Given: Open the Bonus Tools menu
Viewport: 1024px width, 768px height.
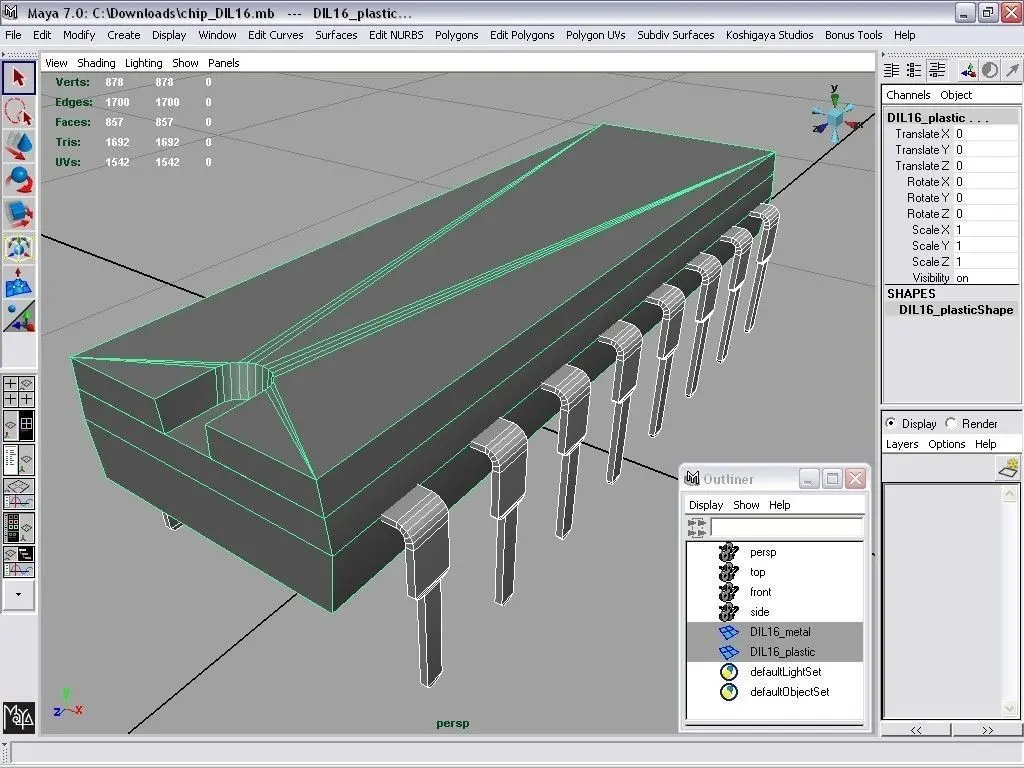Looking at the screenshot, I should [854, 35].
